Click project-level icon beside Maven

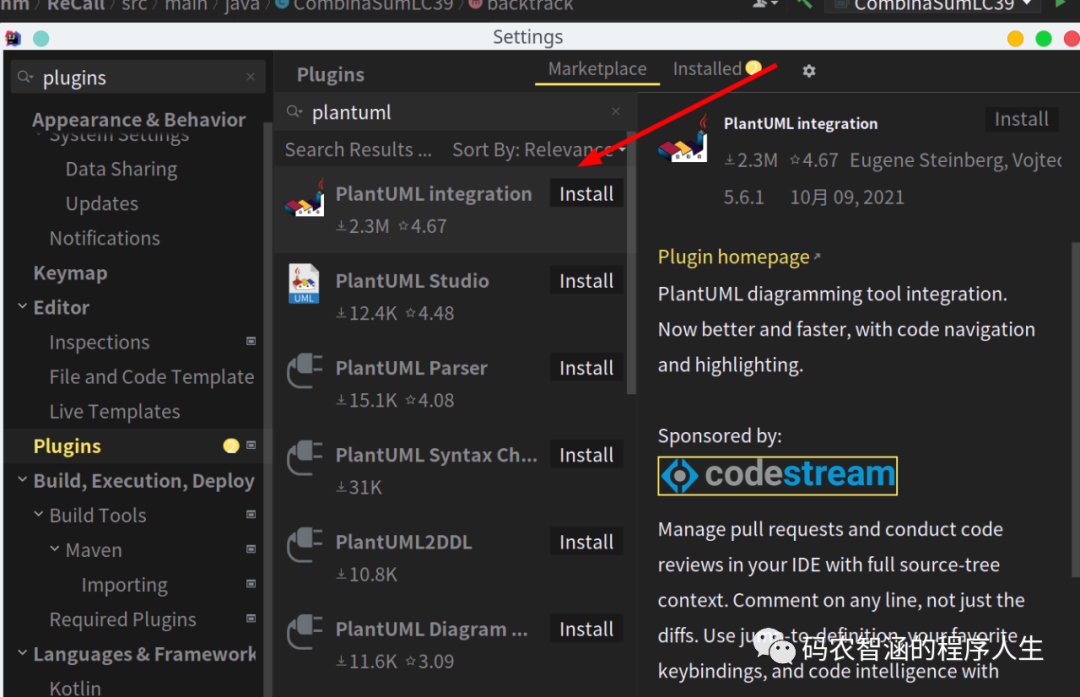pos(251,550)
